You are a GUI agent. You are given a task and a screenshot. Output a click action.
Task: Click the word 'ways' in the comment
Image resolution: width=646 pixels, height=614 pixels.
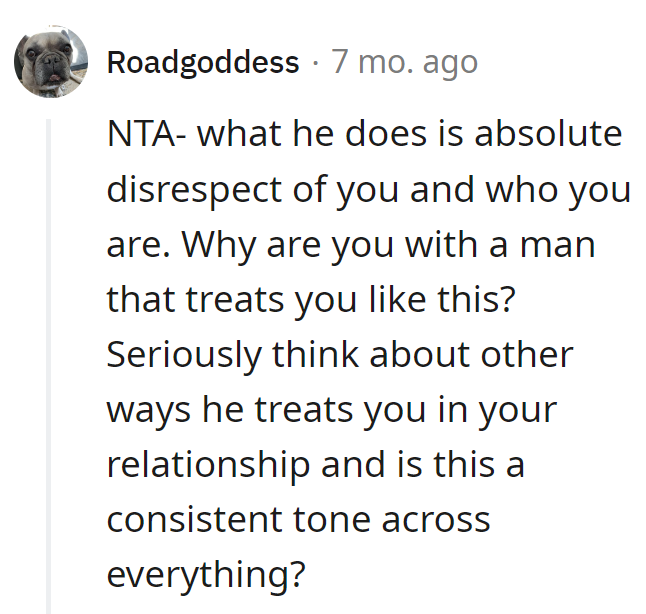pos(149,412)
